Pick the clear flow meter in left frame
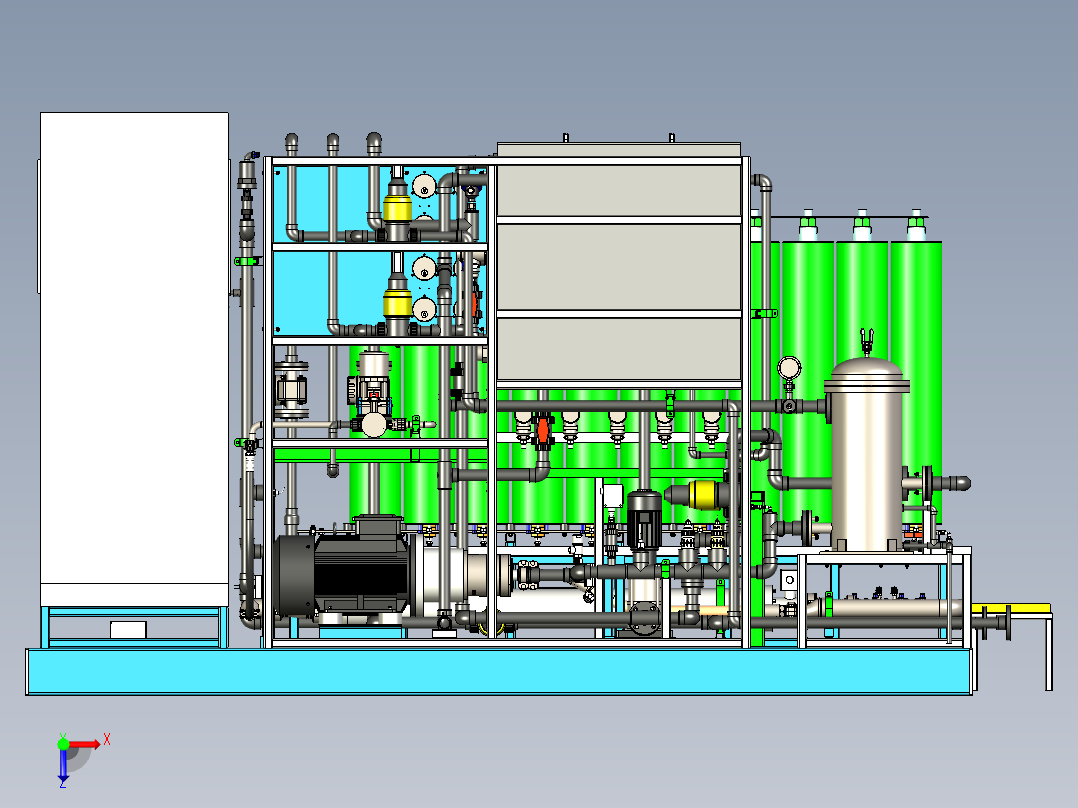The height and width of the screenshot is (808, 1078). [292, 391]
